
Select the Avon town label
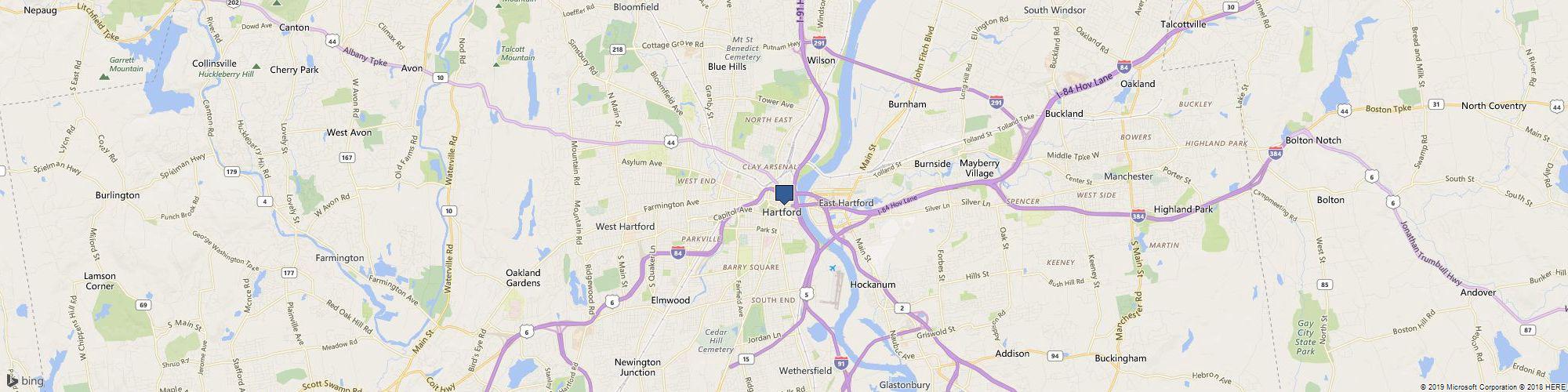pyautogui.click(x=412, y=68)
